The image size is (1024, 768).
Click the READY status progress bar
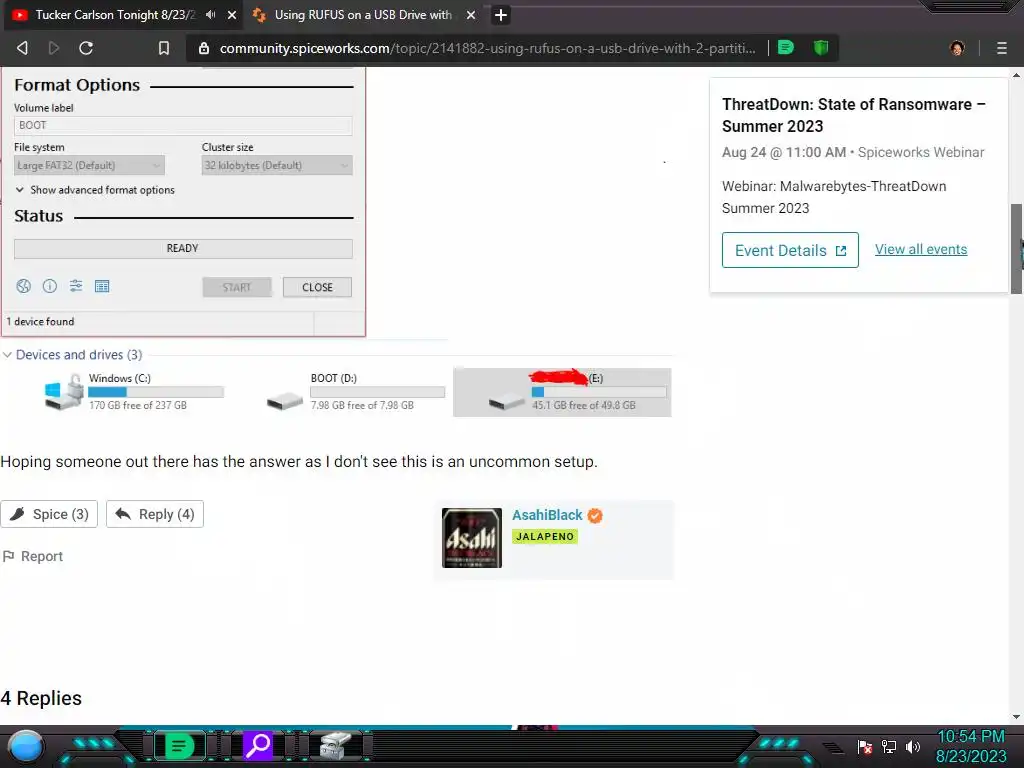pyautogui.click(x=183, y=248)
